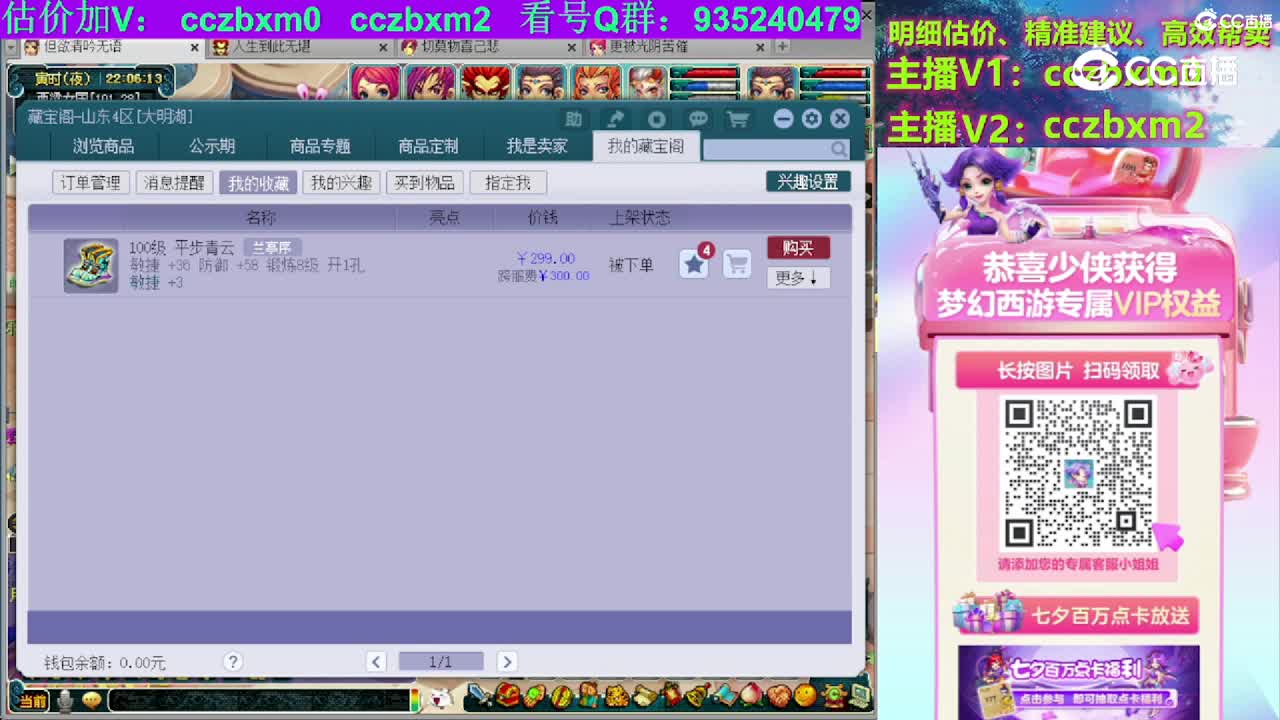The height and width of the screenshot is (720, 1280).
Task: Open the 七夕百万点卡放送 banner
Action: (1077, 614)
